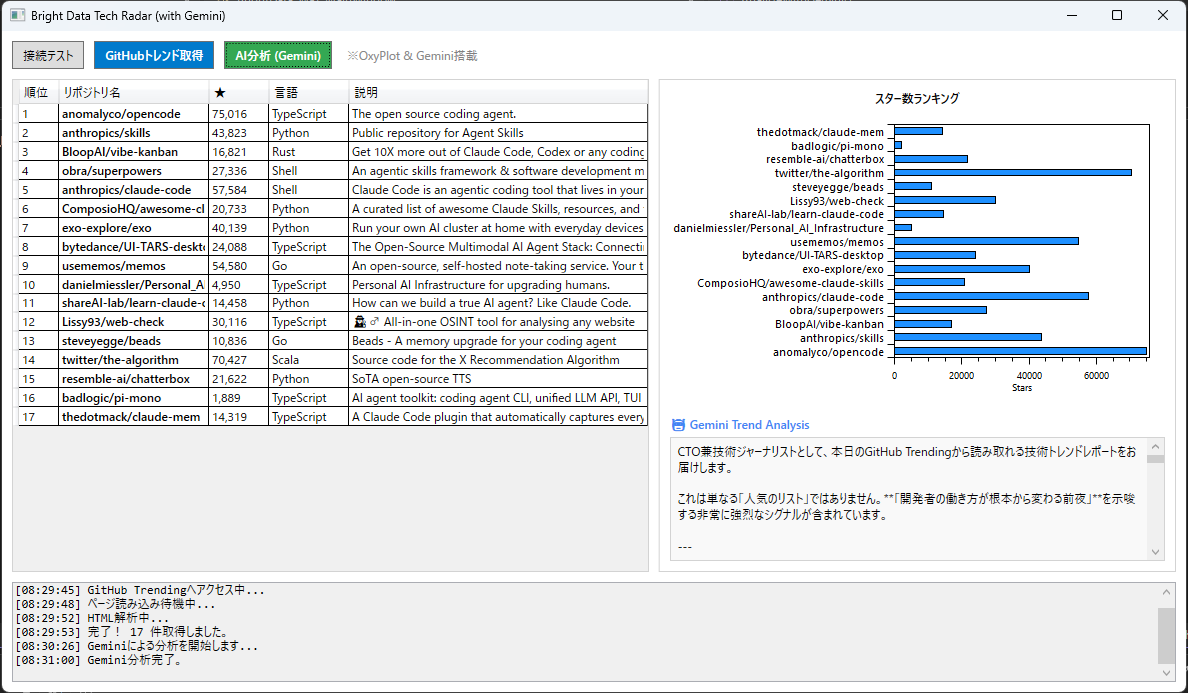
Task: Click the Scala language cell
Action: coord(308,360)
